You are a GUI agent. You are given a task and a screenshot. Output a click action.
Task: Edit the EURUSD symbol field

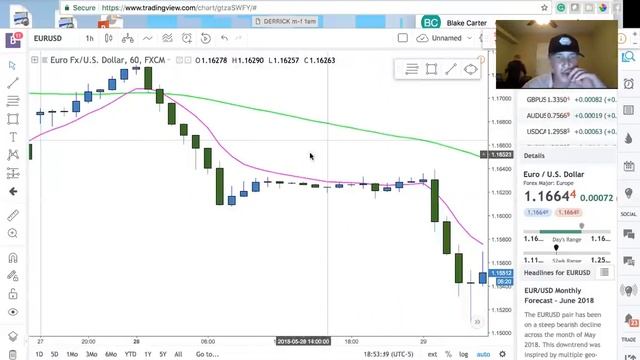click(x=48, y=38)
